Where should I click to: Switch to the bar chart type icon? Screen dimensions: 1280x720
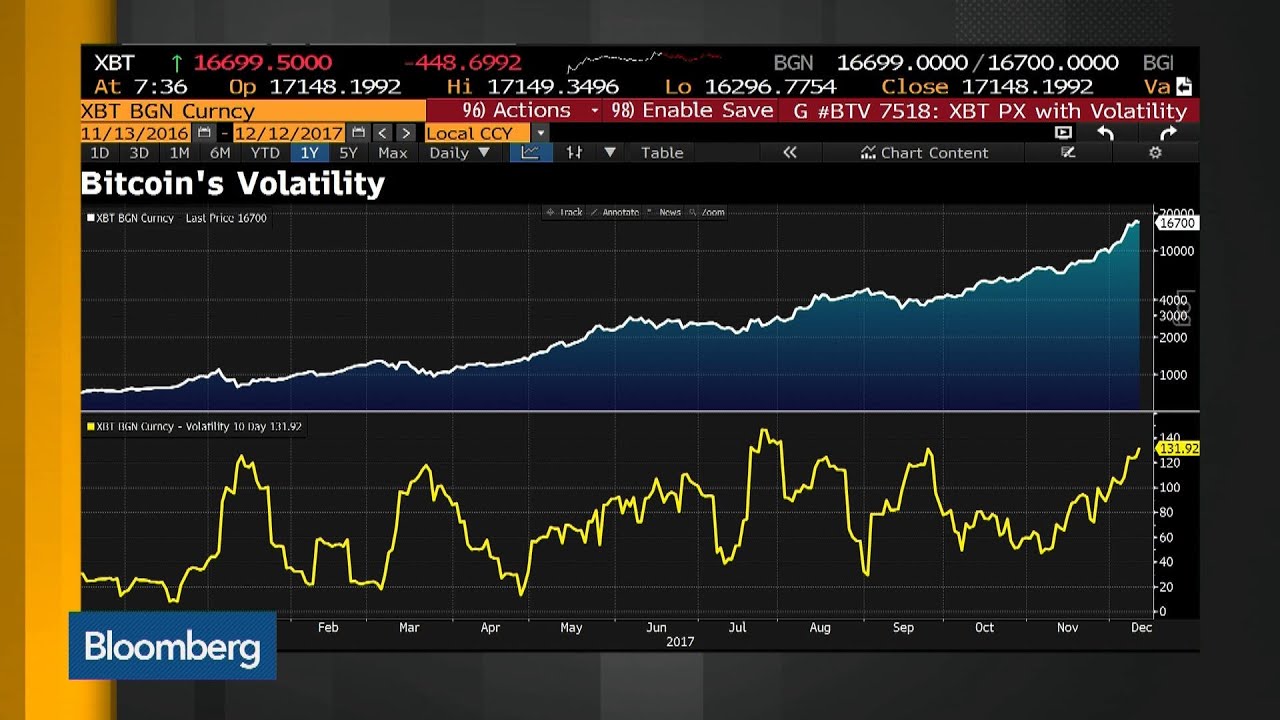pyautogui.click(x=574, y=153)
